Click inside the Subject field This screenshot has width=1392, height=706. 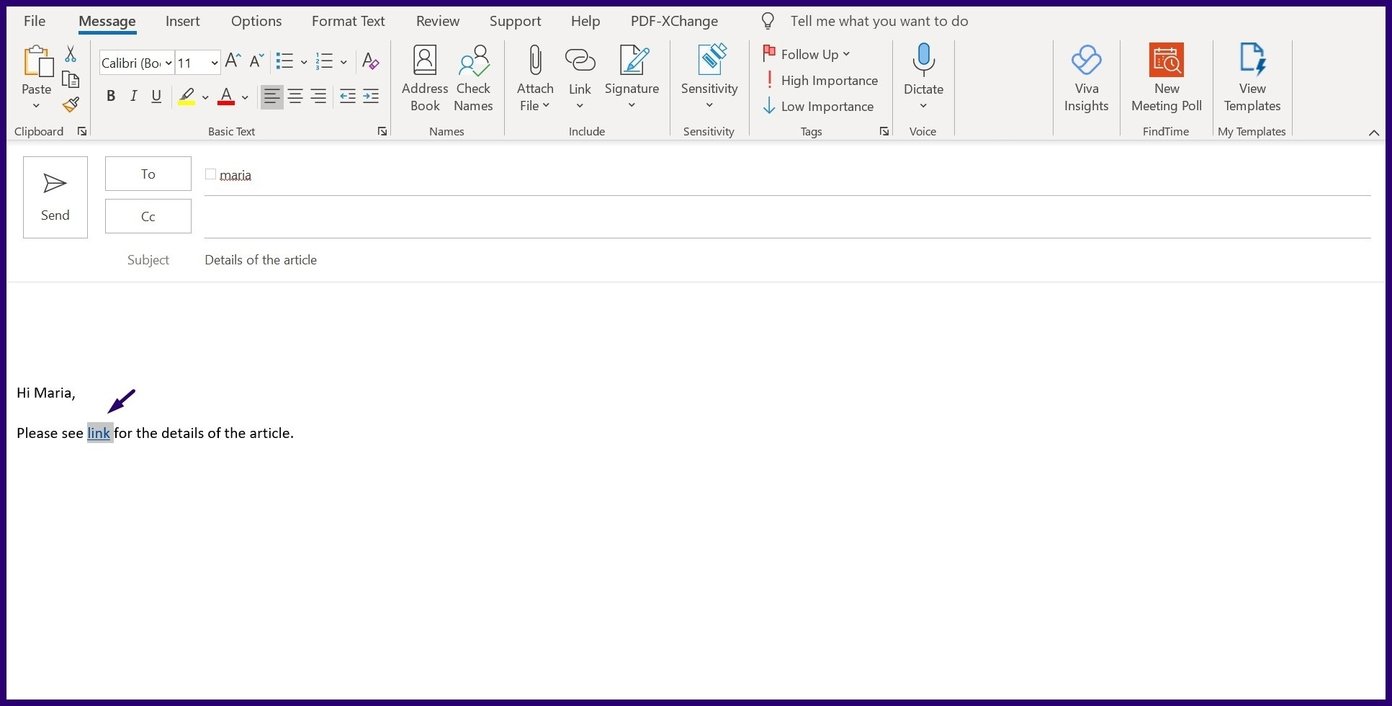tap(400, 259)
